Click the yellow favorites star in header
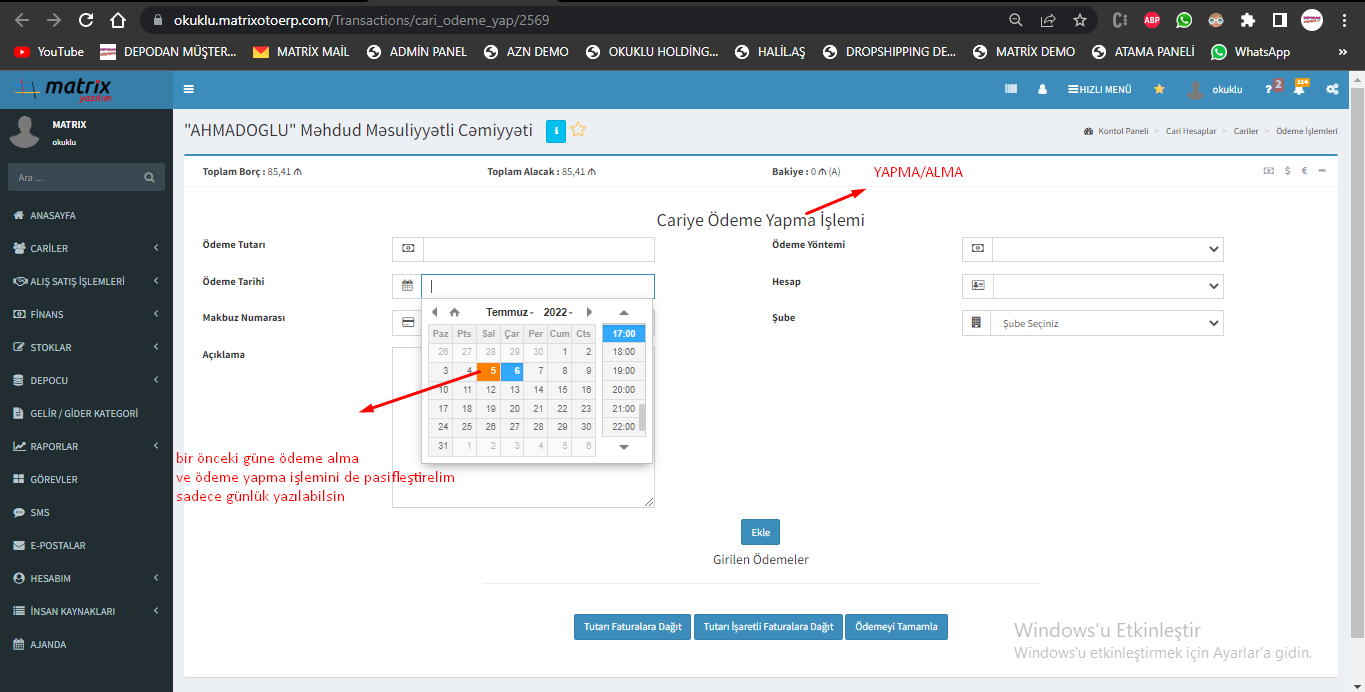This screenshot has width=1365, height=692. [x=1159, y=89]
